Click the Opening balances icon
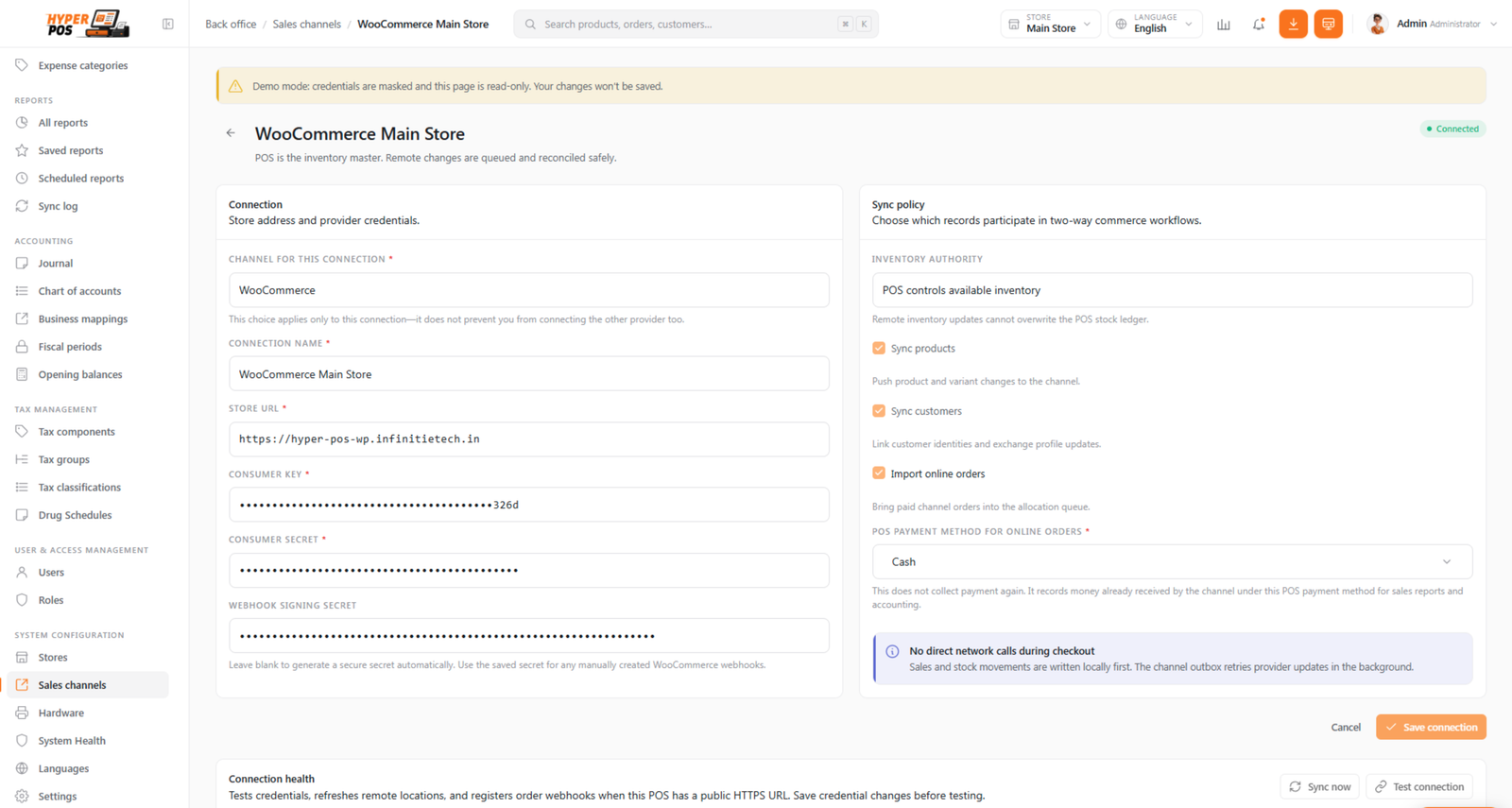This screenshot has width=1512, height=808. (x=22, y=374)
